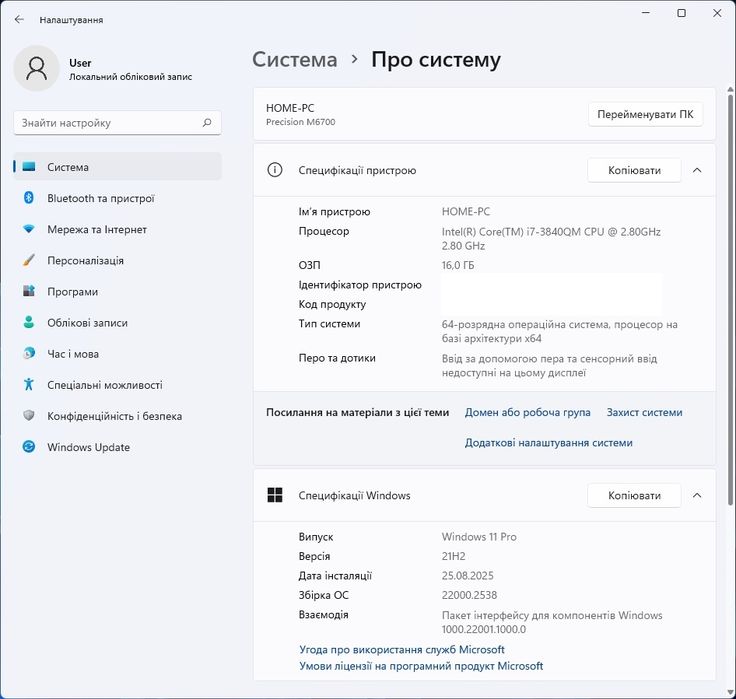
Task: Go to Мережа та Інтернет settings
Action: coord(117,229)
